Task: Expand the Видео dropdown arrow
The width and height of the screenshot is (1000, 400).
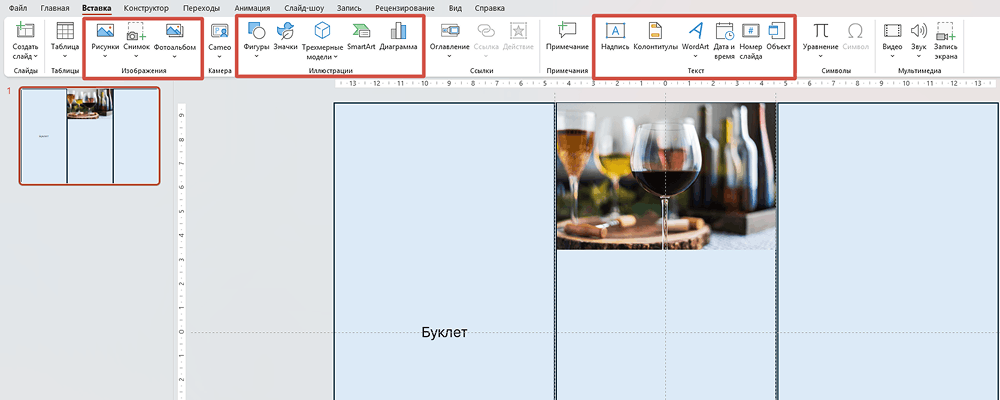Action: click(892, 56)
